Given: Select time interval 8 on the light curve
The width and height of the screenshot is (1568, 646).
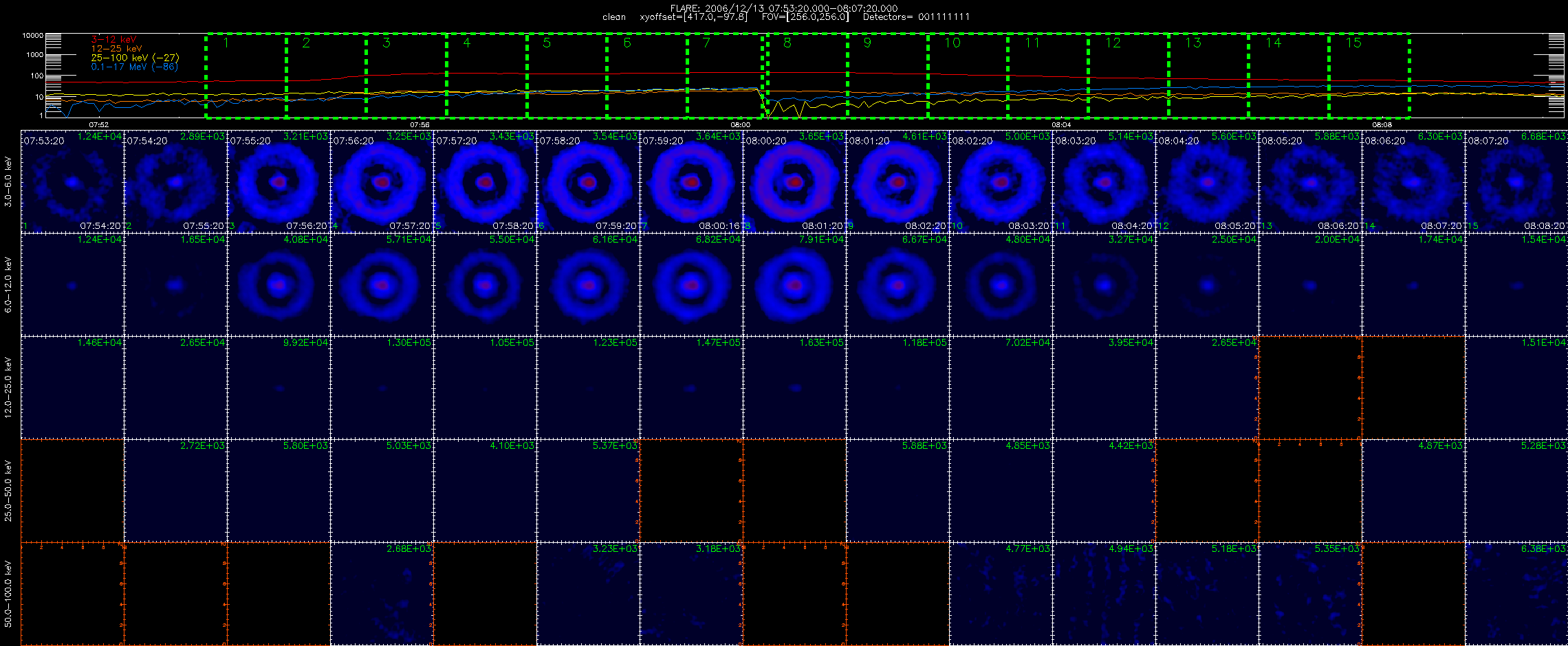Looking at the screenshot, I should click(x=807, y=76).
